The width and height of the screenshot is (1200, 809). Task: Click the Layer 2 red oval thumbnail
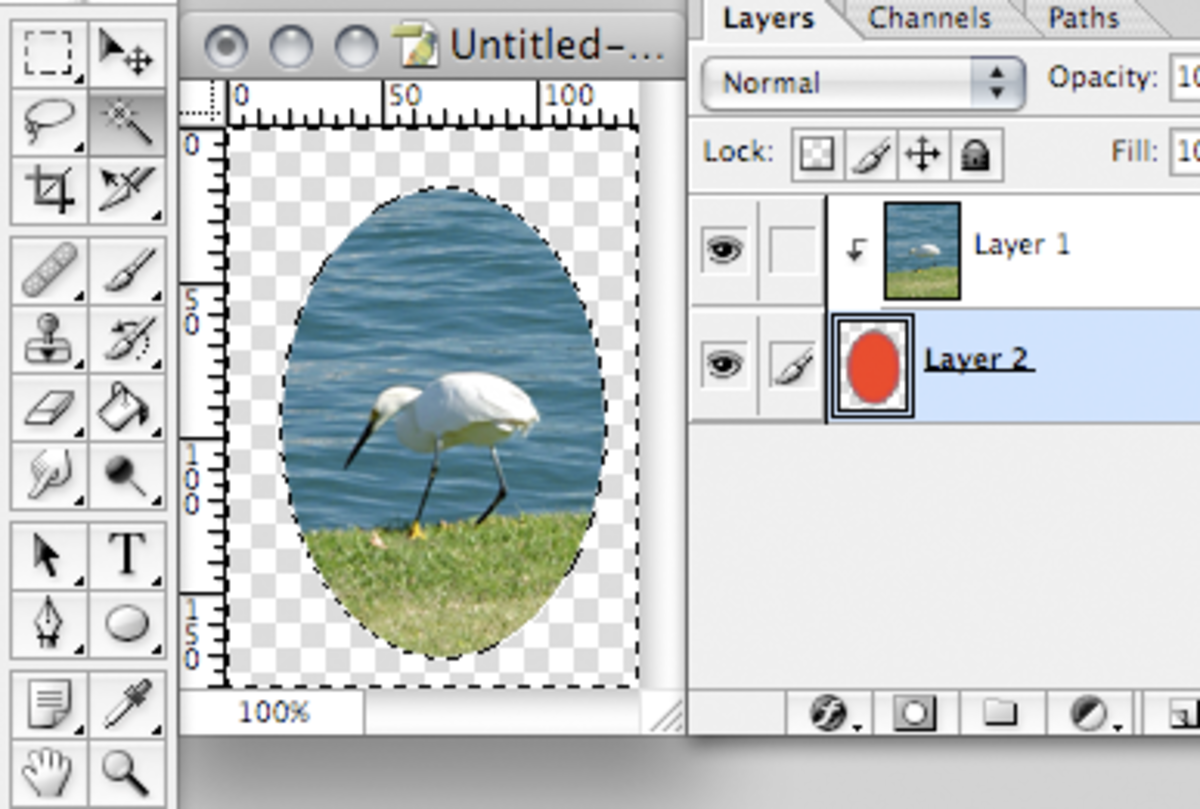click(x=873, y=366)
